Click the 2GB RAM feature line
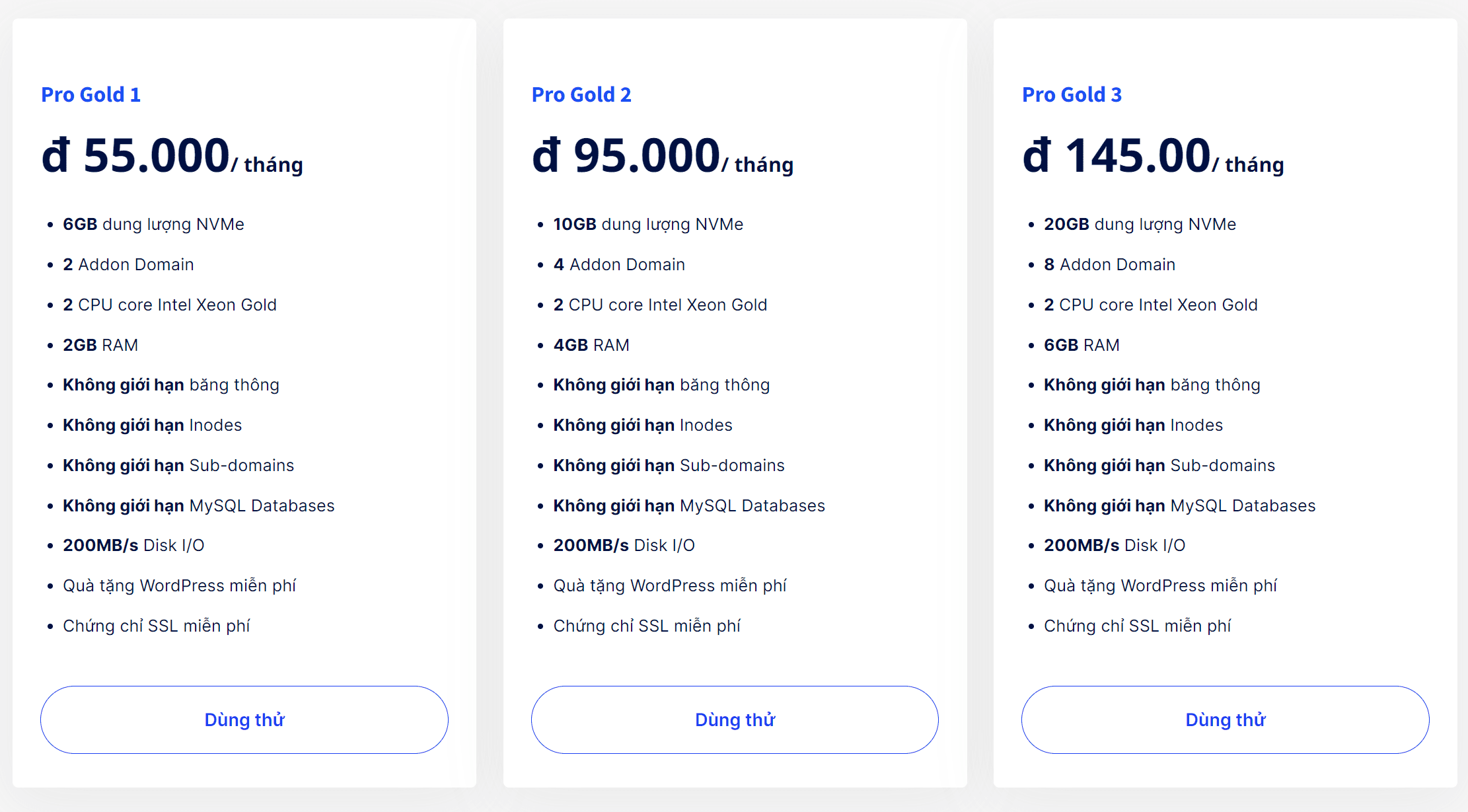The height and width of the screenshot is (812, 1468). tap(100, 345)
